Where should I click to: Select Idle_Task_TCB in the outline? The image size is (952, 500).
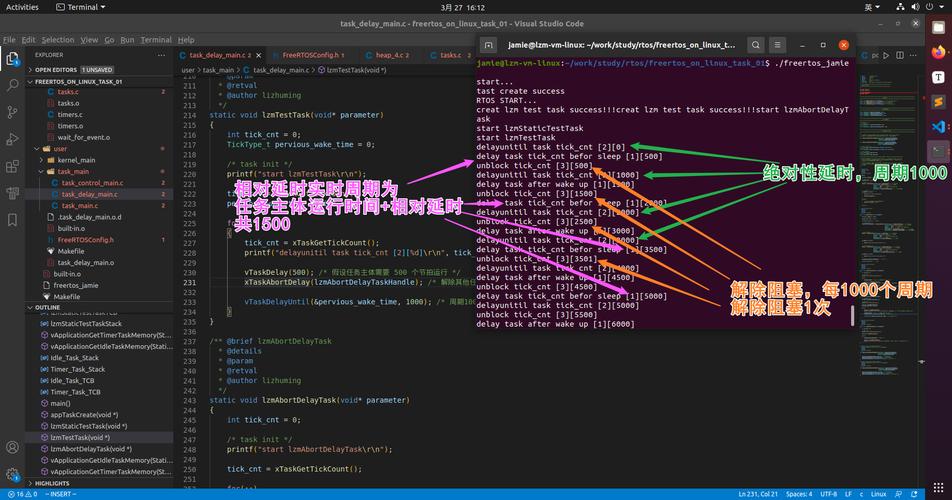click(72, 380)
